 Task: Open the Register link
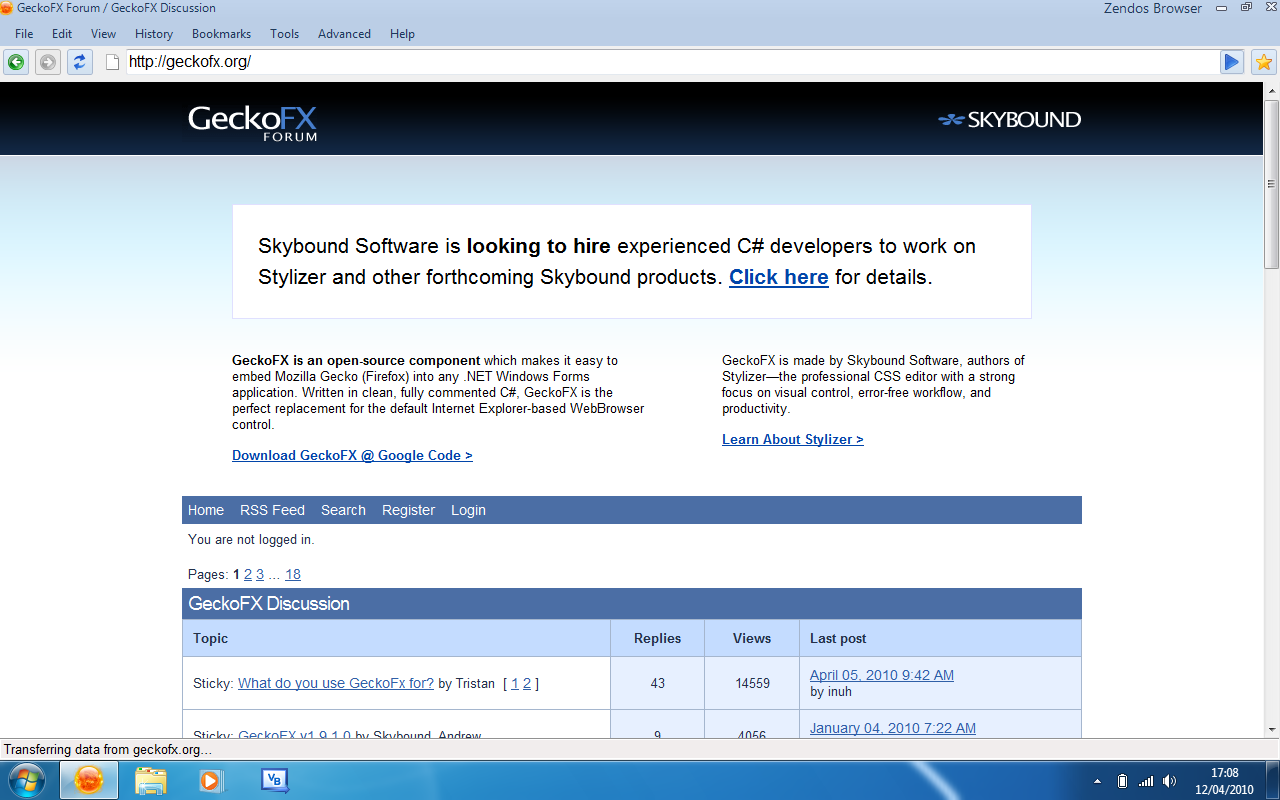pyautogui.click(x=408, y=510)
